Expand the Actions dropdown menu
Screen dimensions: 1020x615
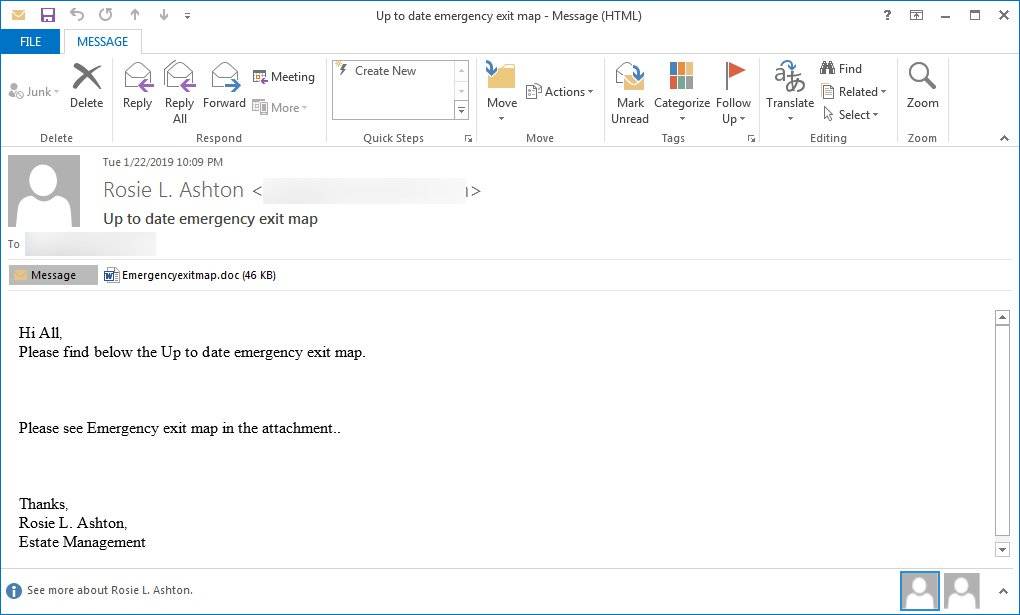[560, 92]
